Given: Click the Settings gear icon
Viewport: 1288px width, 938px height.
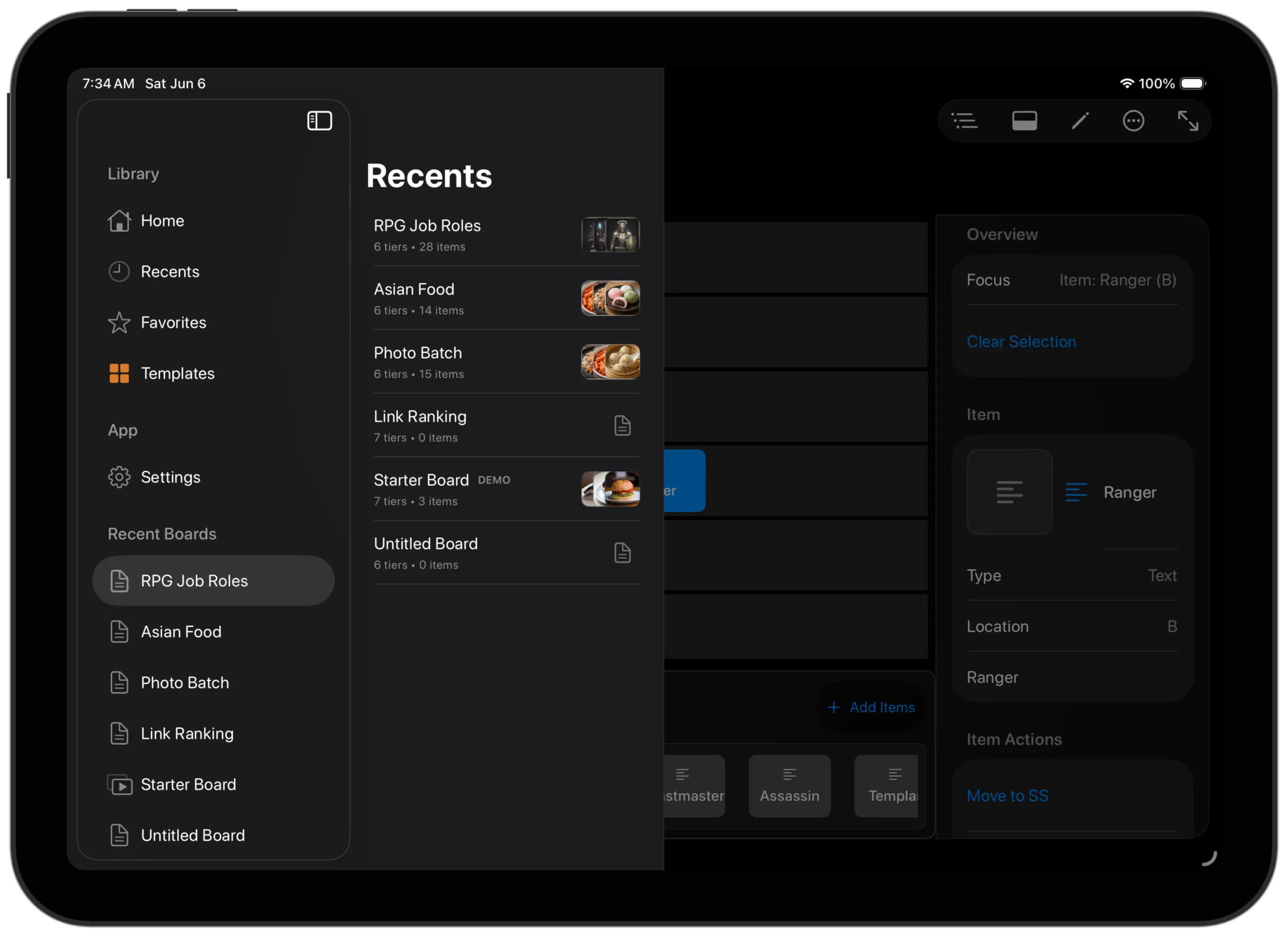Looking at the screenshot, I should click(x=119, y=477).
